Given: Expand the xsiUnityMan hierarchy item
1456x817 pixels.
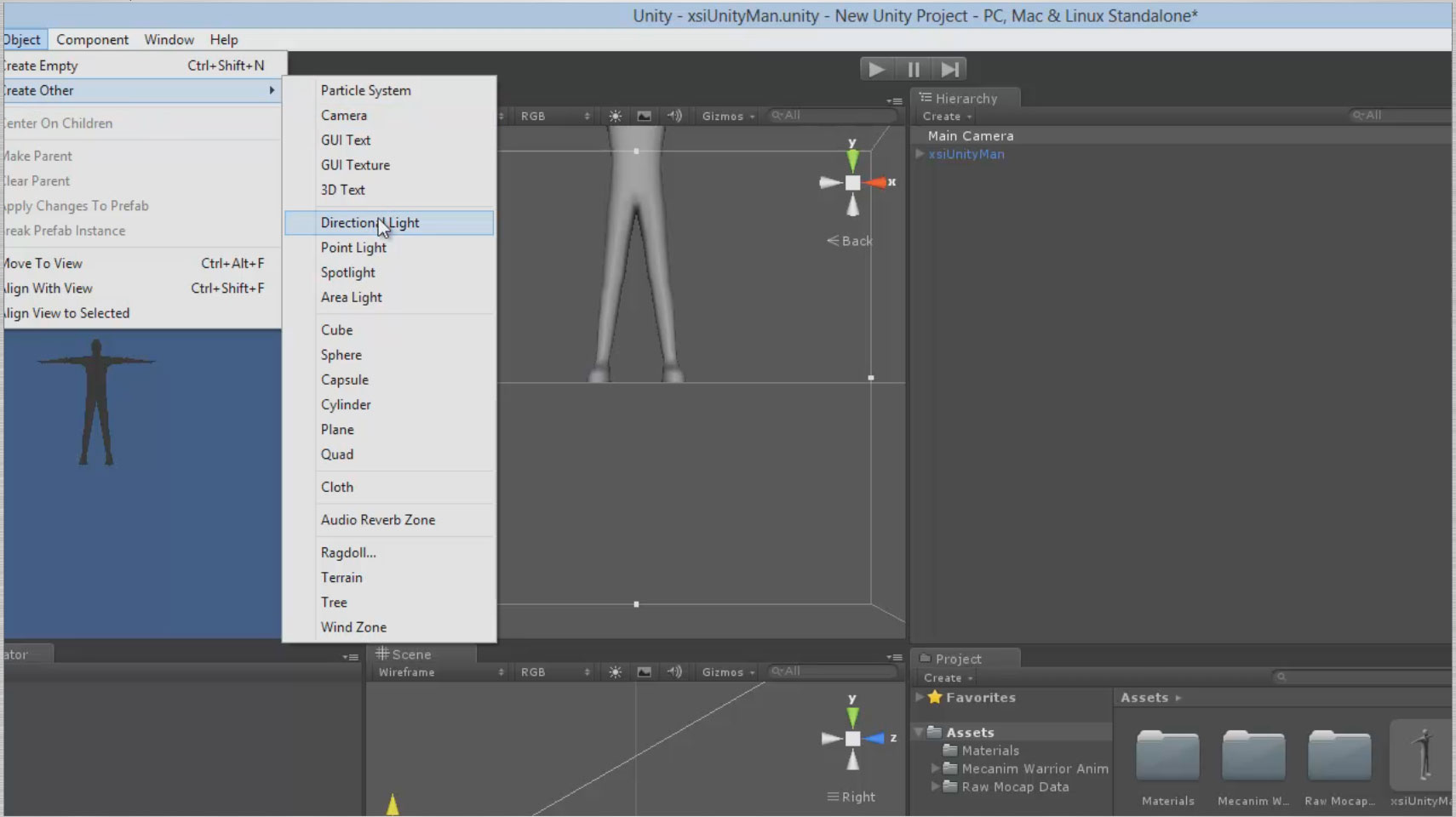Looking at the screenshot, I should coord(920,154).
